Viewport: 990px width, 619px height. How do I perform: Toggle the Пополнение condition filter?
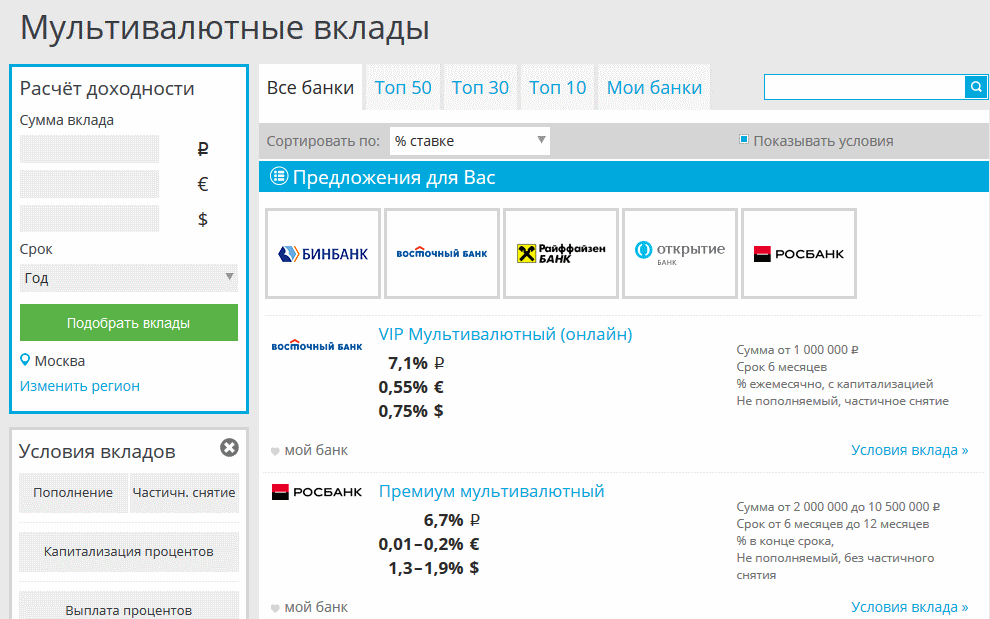[73, 493]
